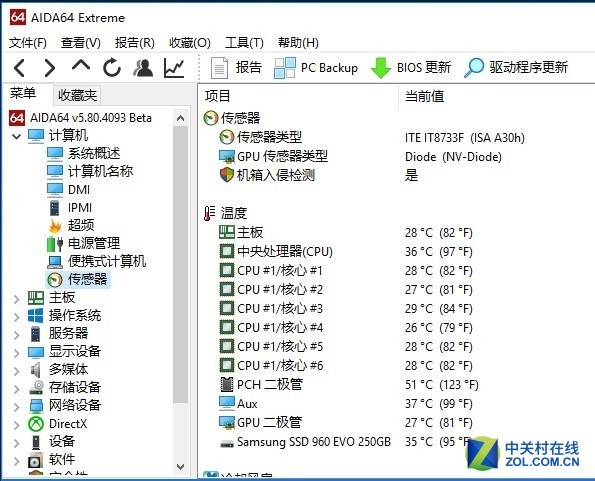This screenshot has width=595, height=481.
Task: Open the graph chart toolbar icon
Action: [174, 68]
